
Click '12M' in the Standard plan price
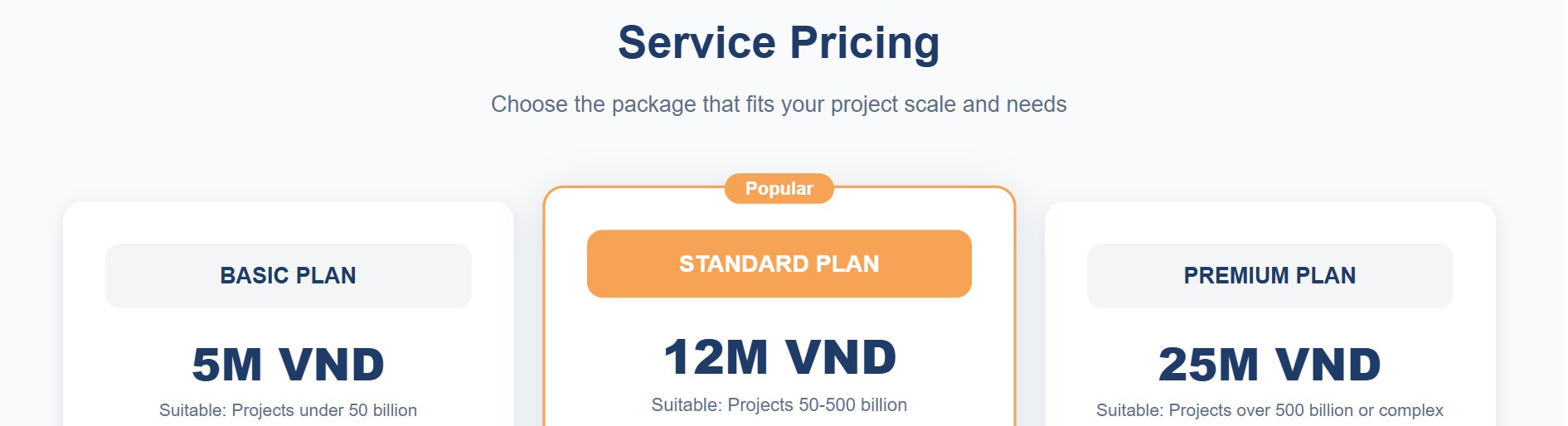(716, 357)
